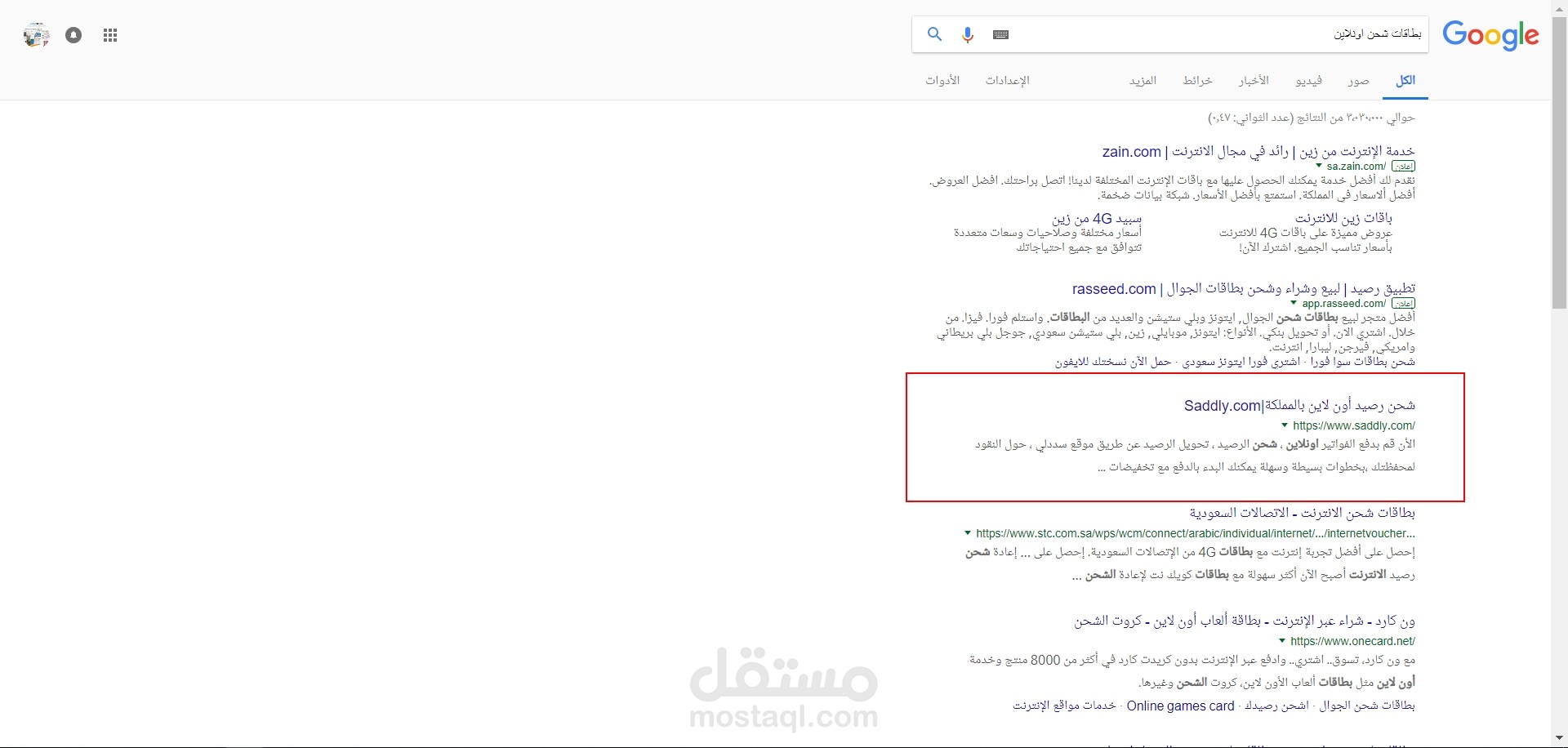Viewport: 1568px width, 748px height.
Task: Switch to the الأخبار tab
Action: [1254, 80]
